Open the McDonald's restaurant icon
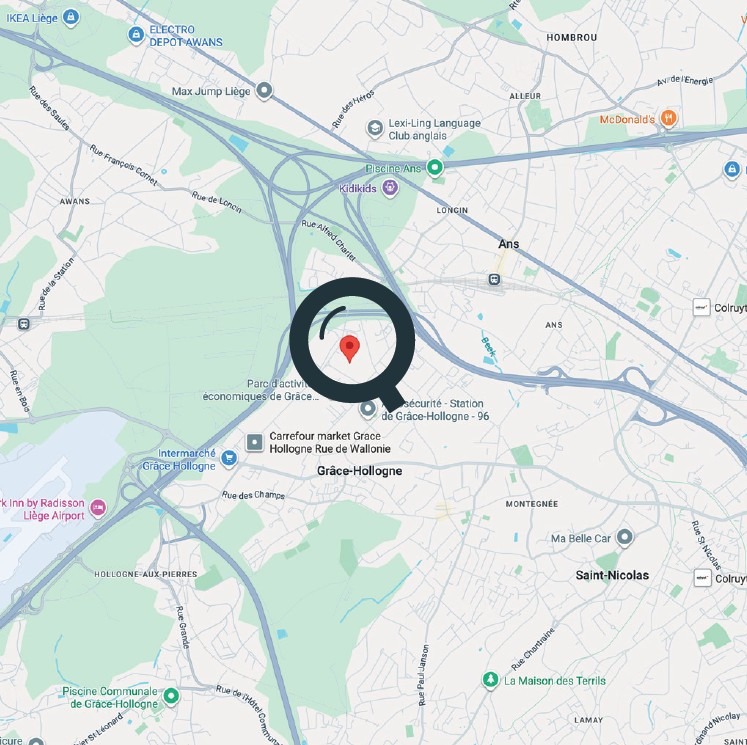This screenshot has height=745, width=747. pos(669,118)
